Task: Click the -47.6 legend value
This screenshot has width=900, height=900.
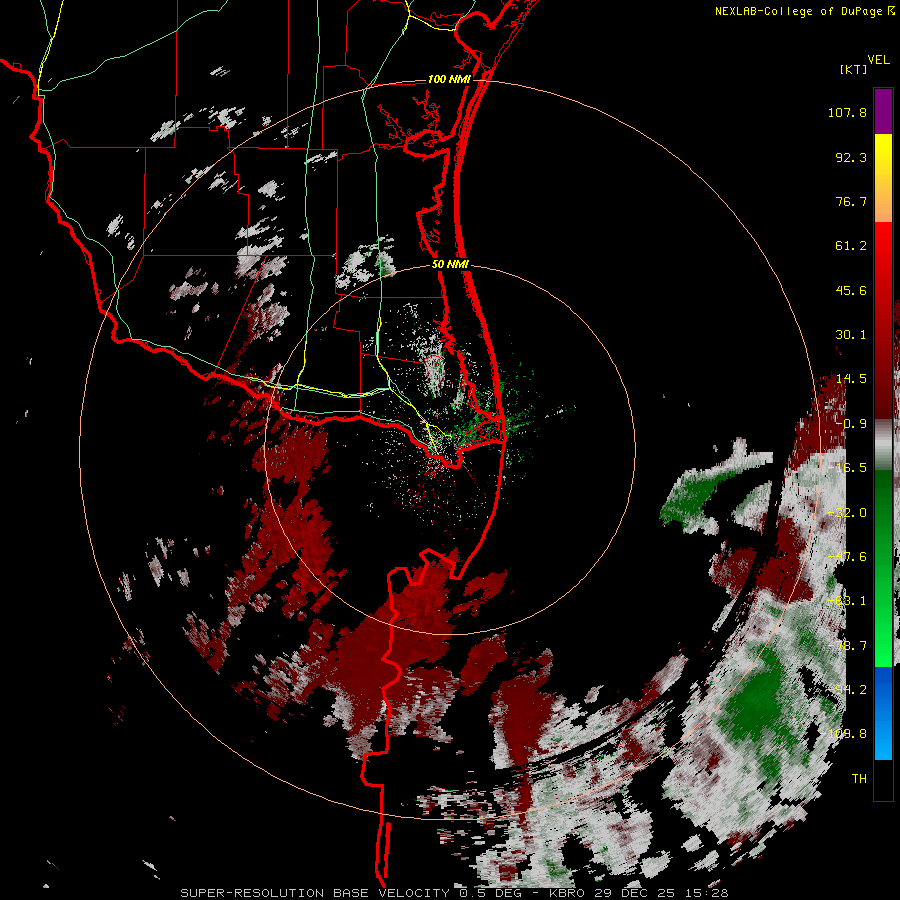Action: (847, 557)
